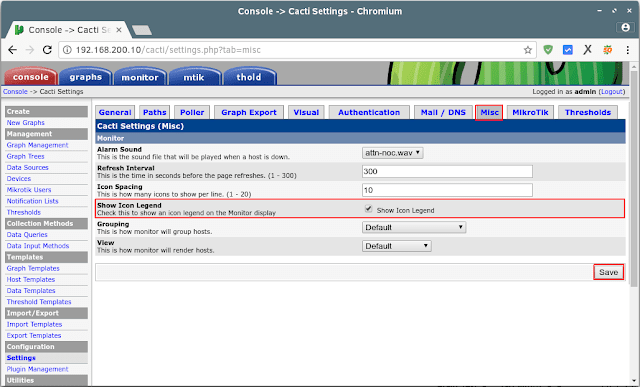Bookmark the page with the star icon
Image resolution: width=640 pixels, height=387 pixels.
point(528,50)
